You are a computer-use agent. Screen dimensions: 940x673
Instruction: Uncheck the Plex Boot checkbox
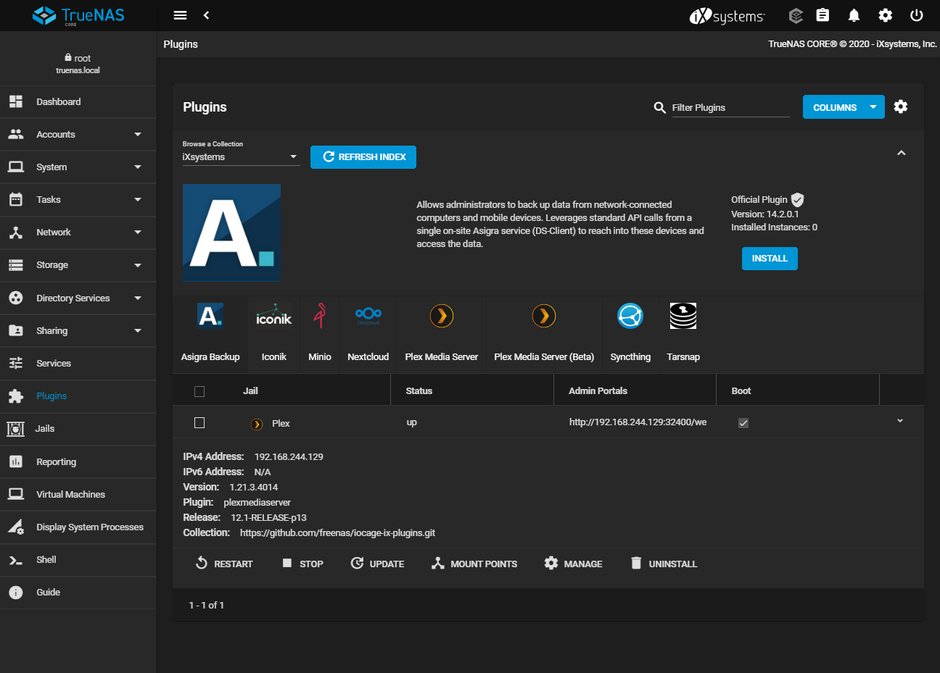click(743, 423)
